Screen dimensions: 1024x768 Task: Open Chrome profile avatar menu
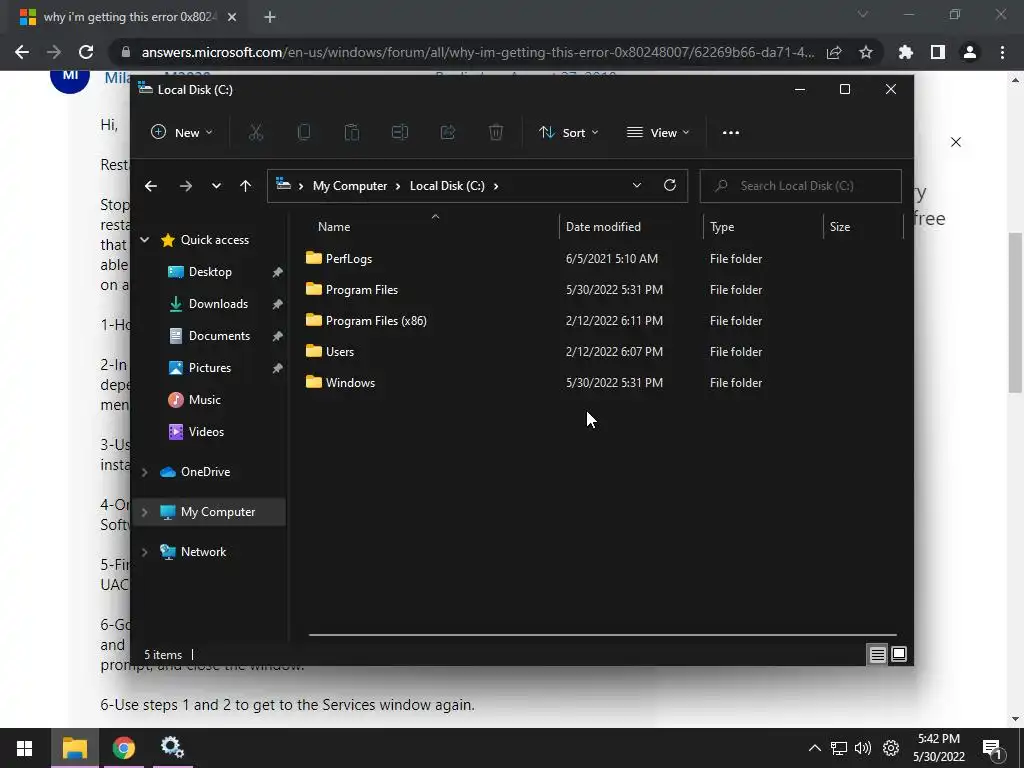click(970, 52)
